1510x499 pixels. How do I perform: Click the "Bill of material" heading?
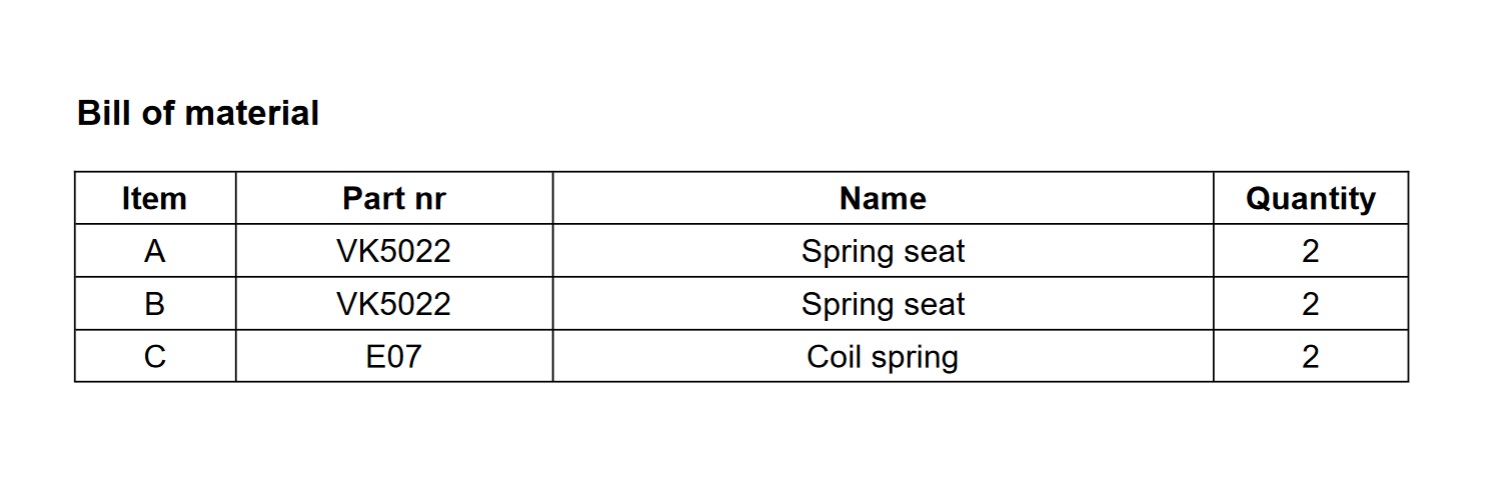pos(198,113)
